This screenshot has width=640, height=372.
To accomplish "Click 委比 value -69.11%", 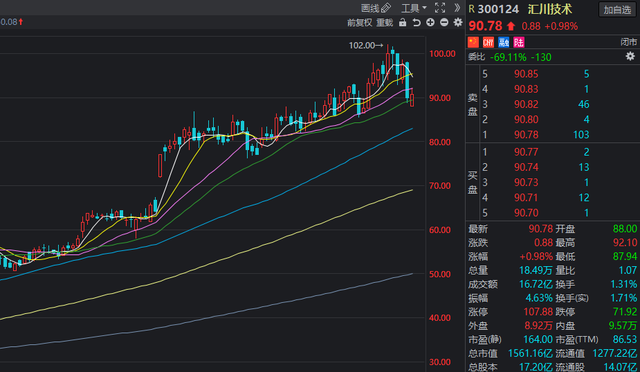I will pyautogui.click(x=508, y=57).
